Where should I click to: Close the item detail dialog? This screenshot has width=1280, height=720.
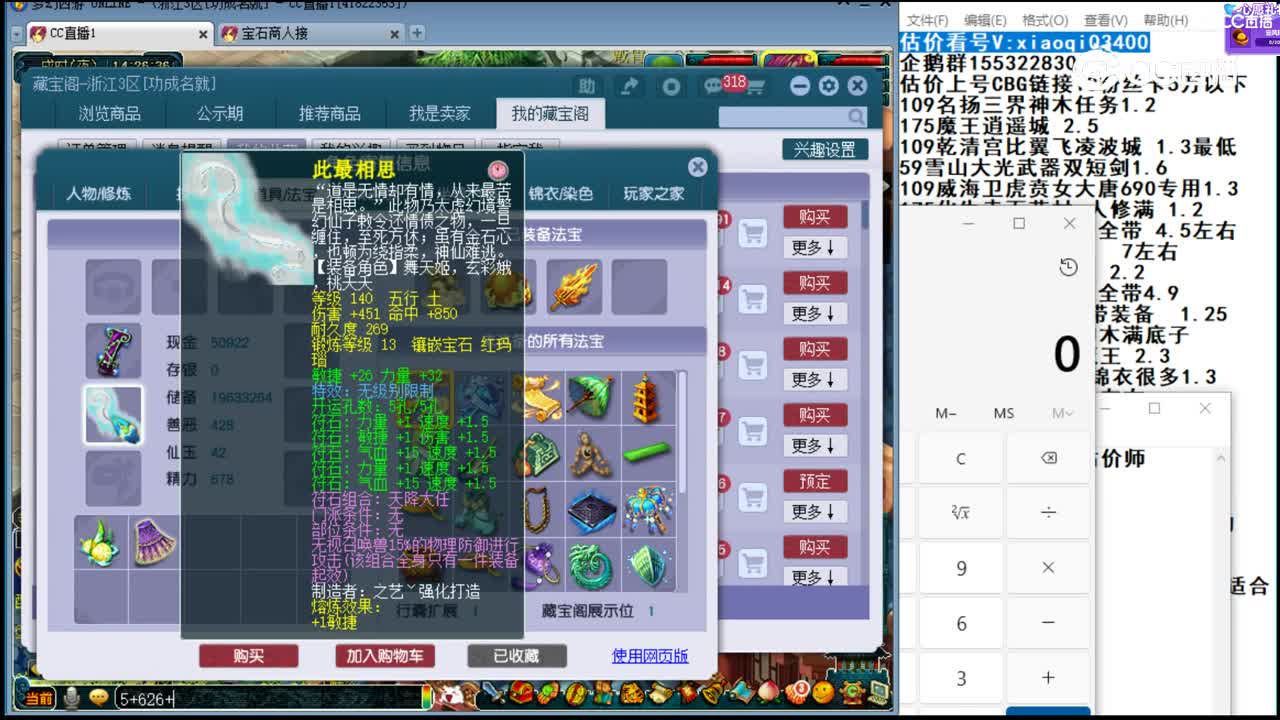click(x=698, y=167)
